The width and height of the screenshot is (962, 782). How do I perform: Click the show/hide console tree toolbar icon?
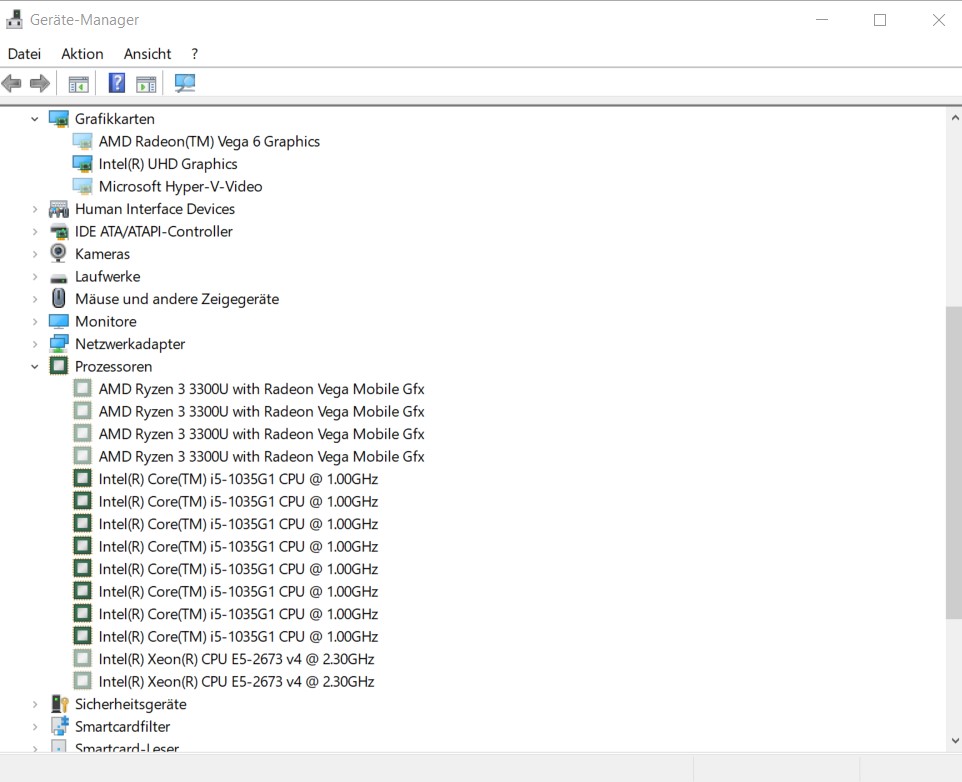click(x=79, y=83)
